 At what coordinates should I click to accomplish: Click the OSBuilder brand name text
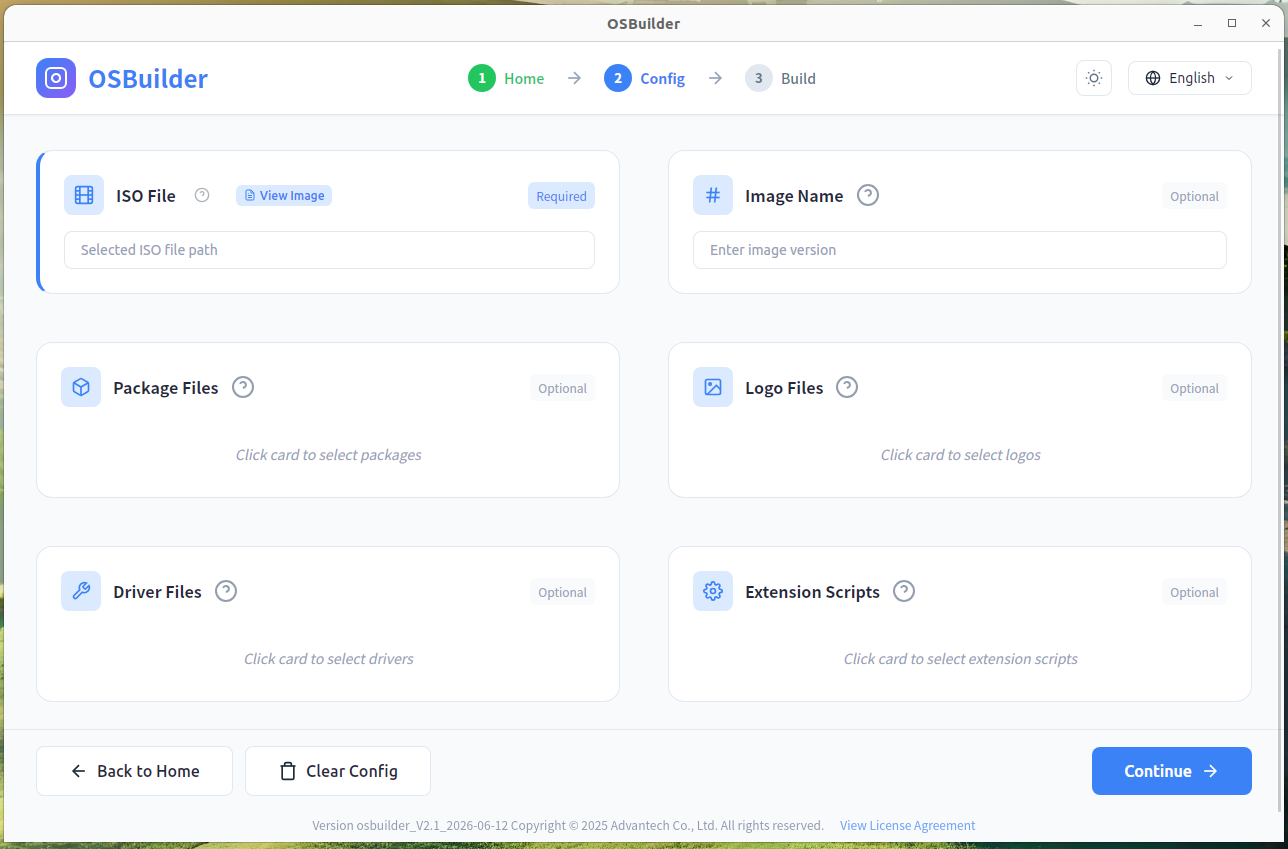[148, 78]
